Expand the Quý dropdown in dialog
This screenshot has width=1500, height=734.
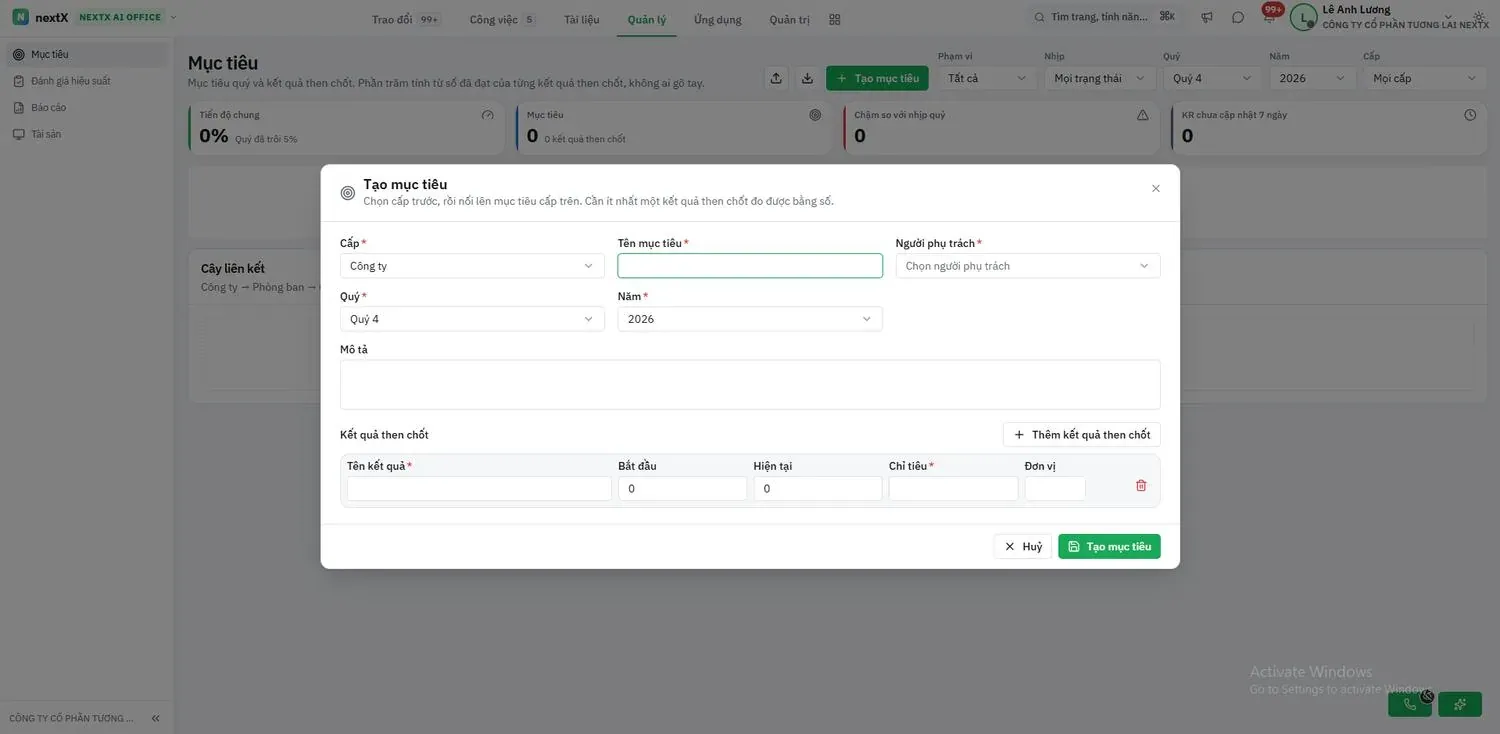click(472, 319)
